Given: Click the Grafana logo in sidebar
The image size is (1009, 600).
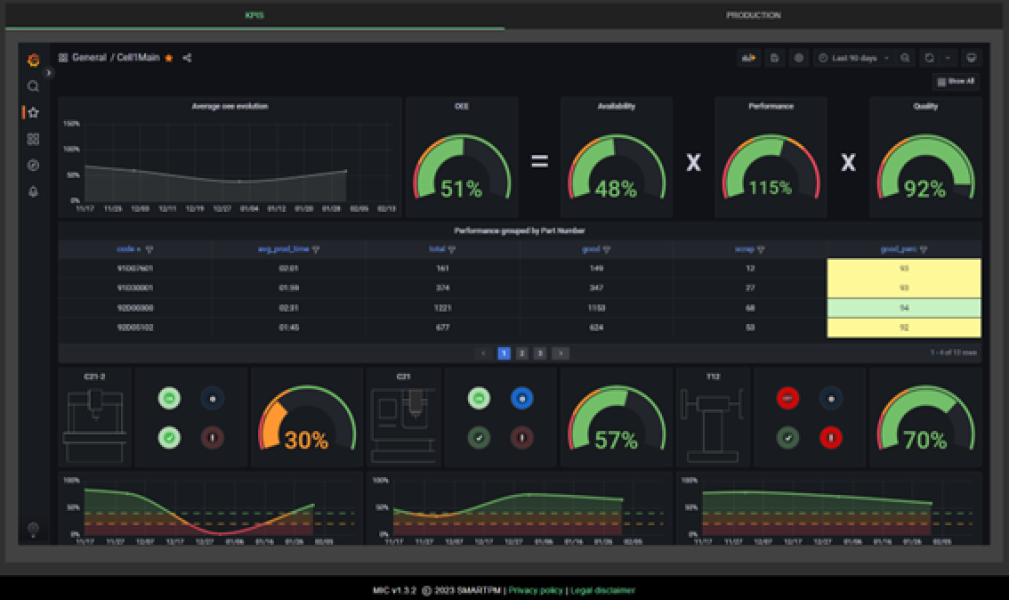Looking at the screenshot, I should [x=33, y=60].
